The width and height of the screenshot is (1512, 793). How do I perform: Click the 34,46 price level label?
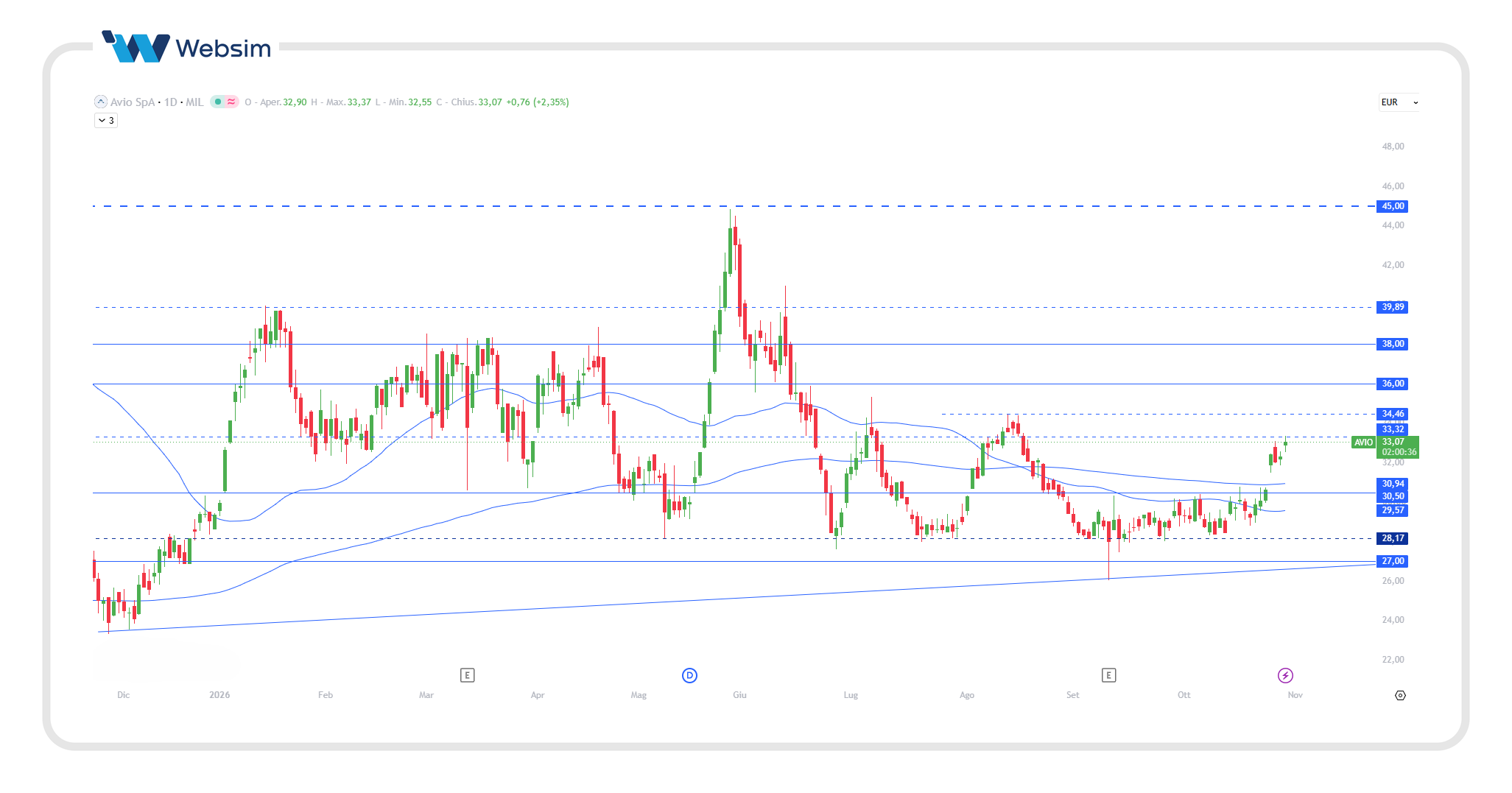click(x=1392, y=414)
